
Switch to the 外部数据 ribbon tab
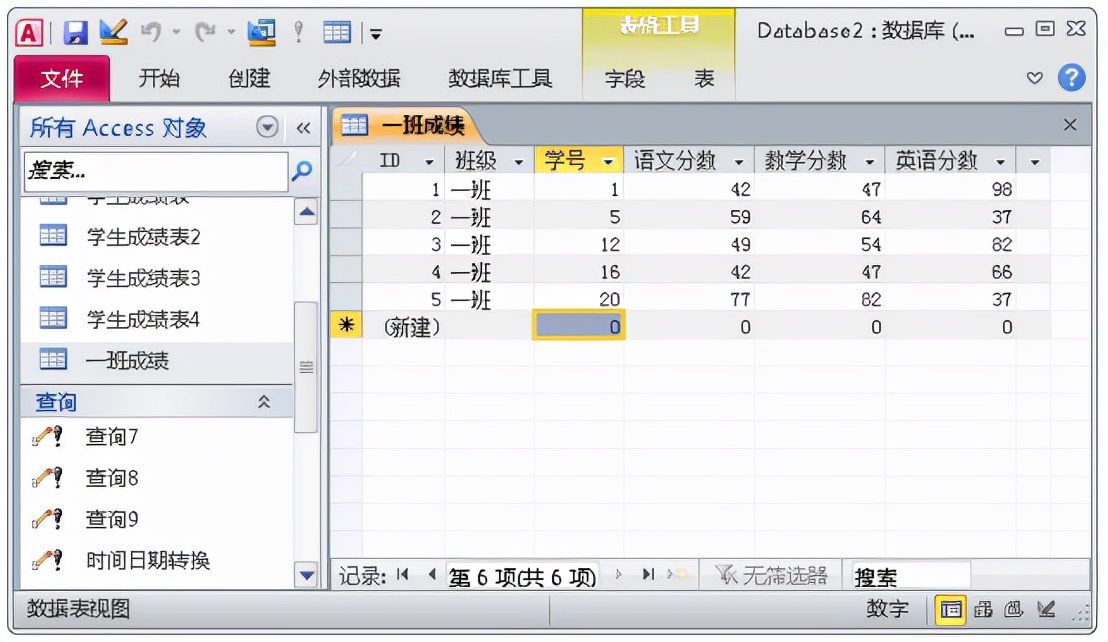click(359, 78)
